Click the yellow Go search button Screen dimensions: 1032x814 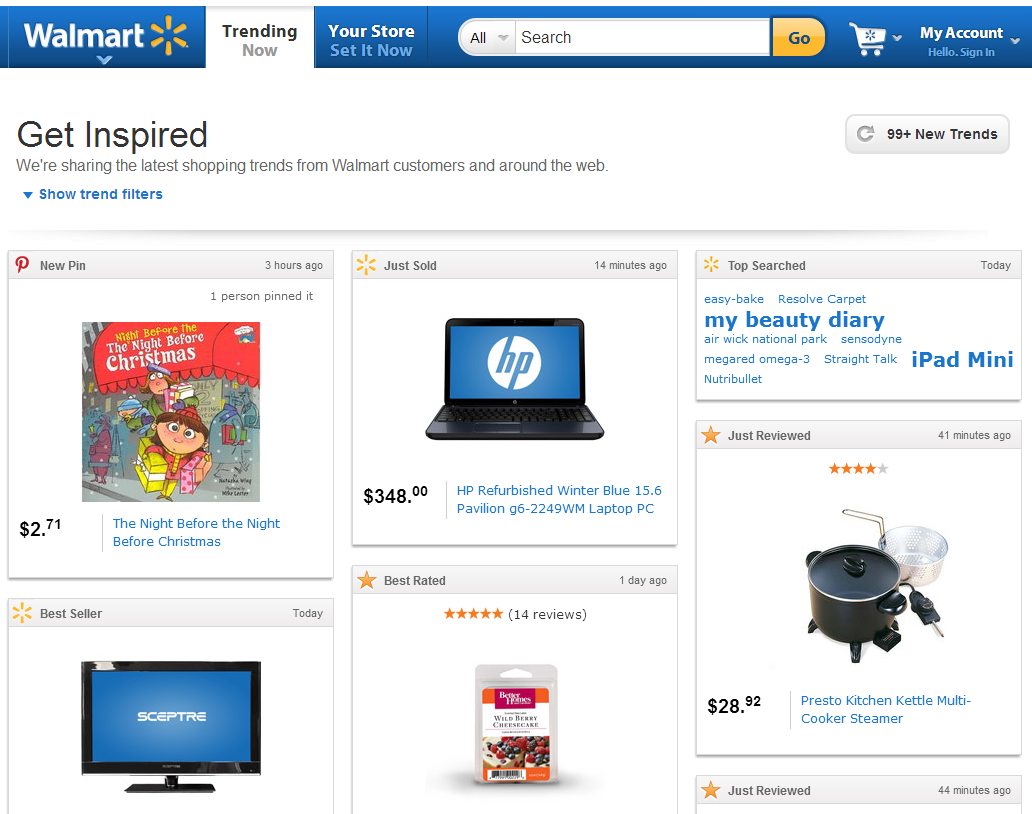(798, 38)
